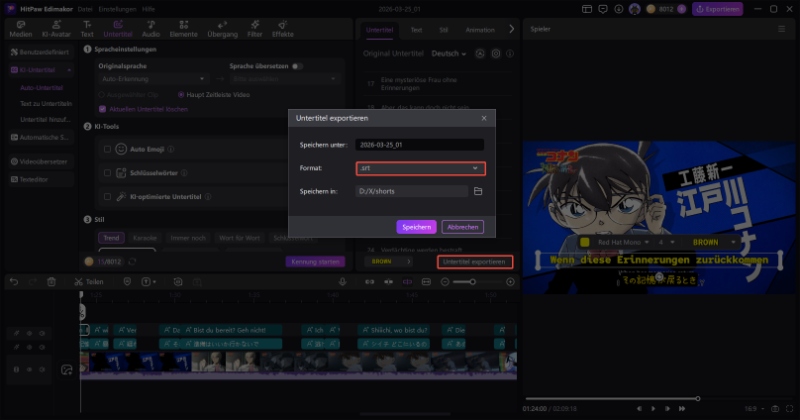Switch to the Stil tab
The height and width of the screenshot is (420, 800).
pyautogui.click(x=443, y=30)
